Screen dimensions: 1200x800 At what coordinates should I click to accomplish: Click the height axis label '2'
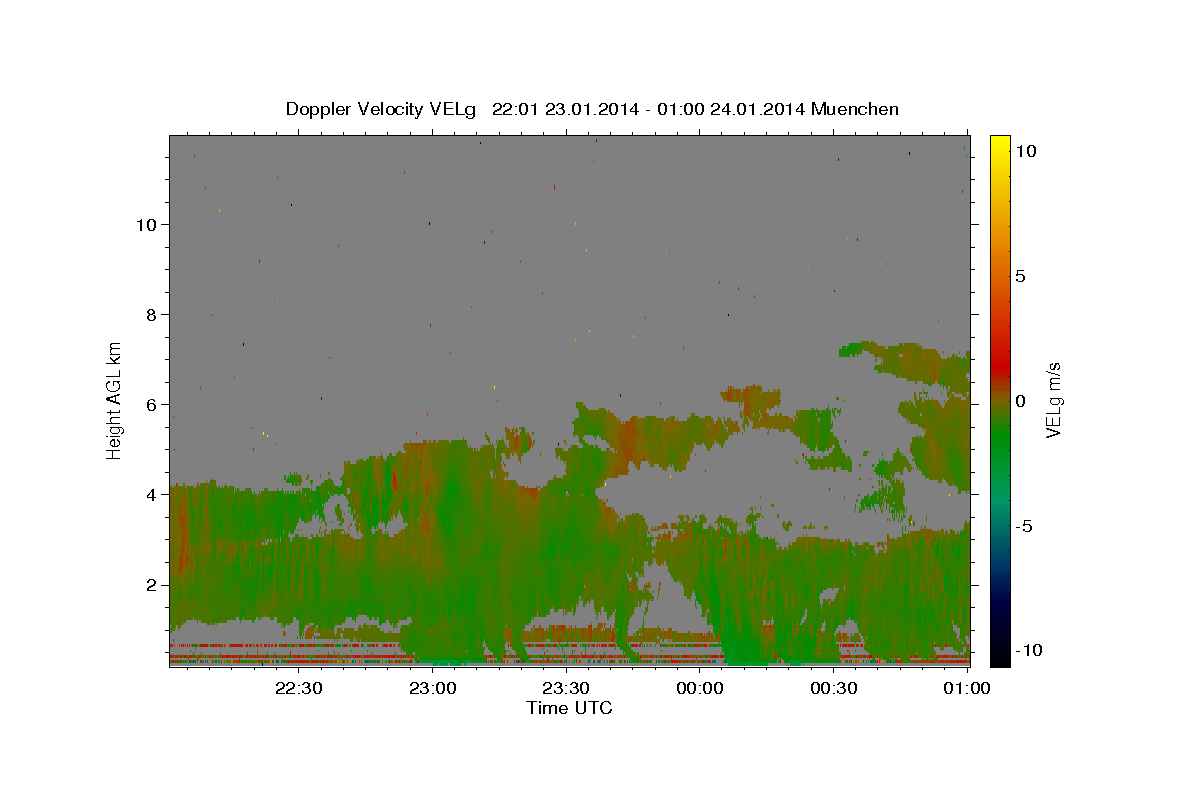[149, 585]
